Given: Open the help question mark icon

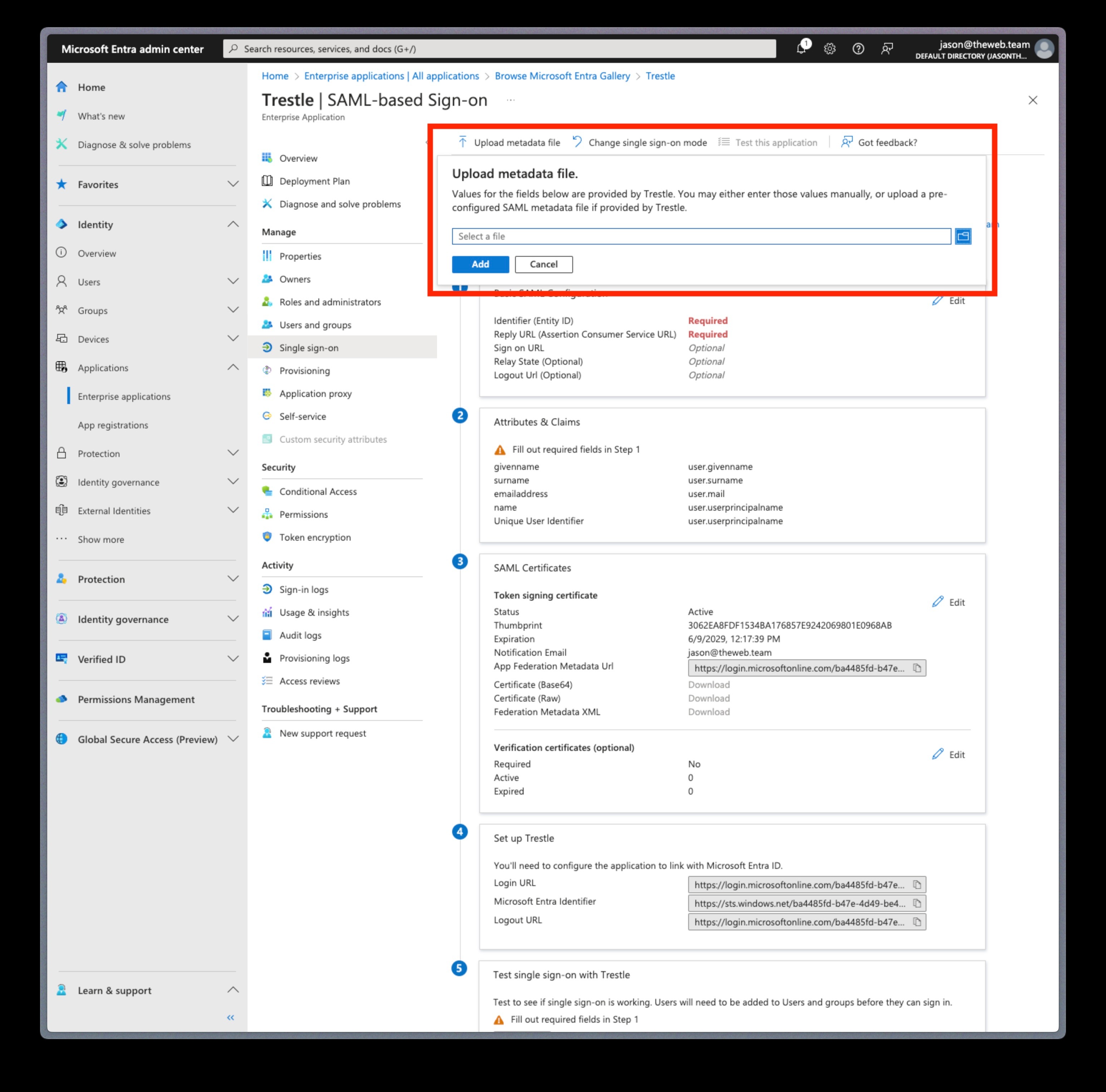Looking at the screenshot, I should click(x=858, y=49).
